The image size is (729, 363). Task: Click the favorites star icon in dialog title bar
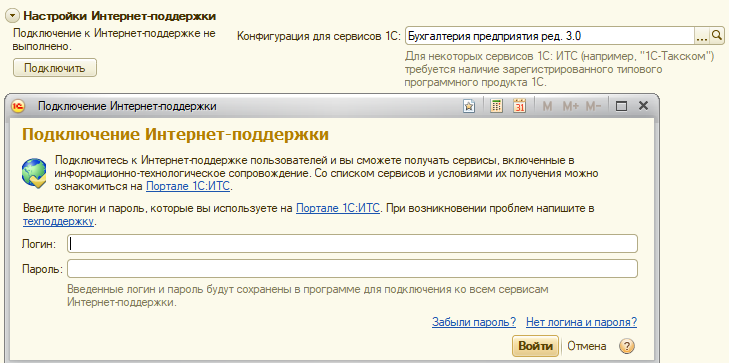click(469, 106)
